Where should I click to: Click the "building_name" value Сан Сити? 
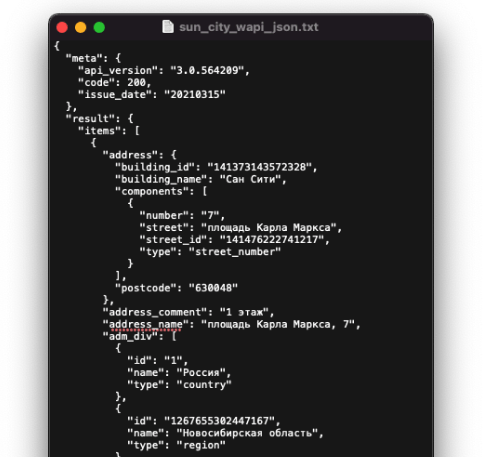251,179
